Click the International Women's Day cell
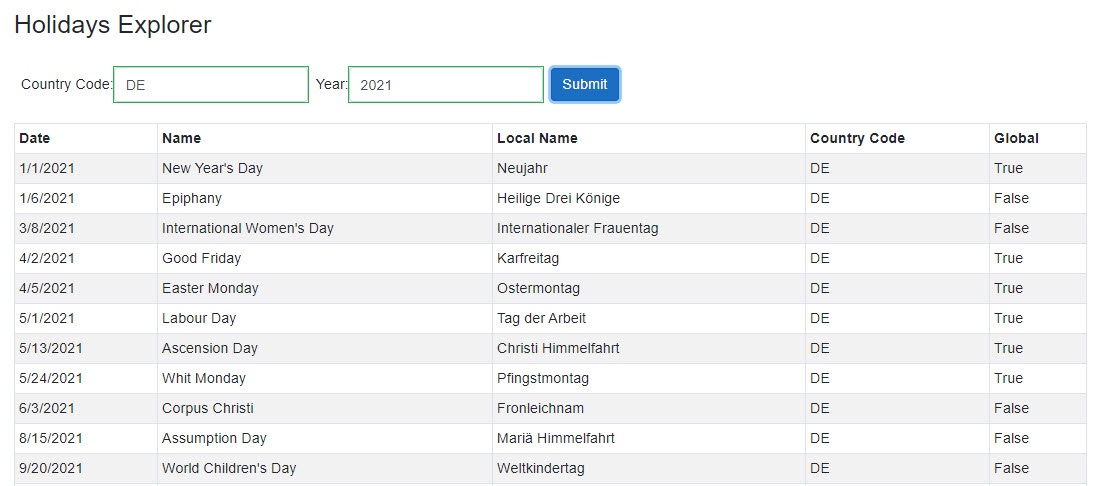 click(x=248, y=228)
